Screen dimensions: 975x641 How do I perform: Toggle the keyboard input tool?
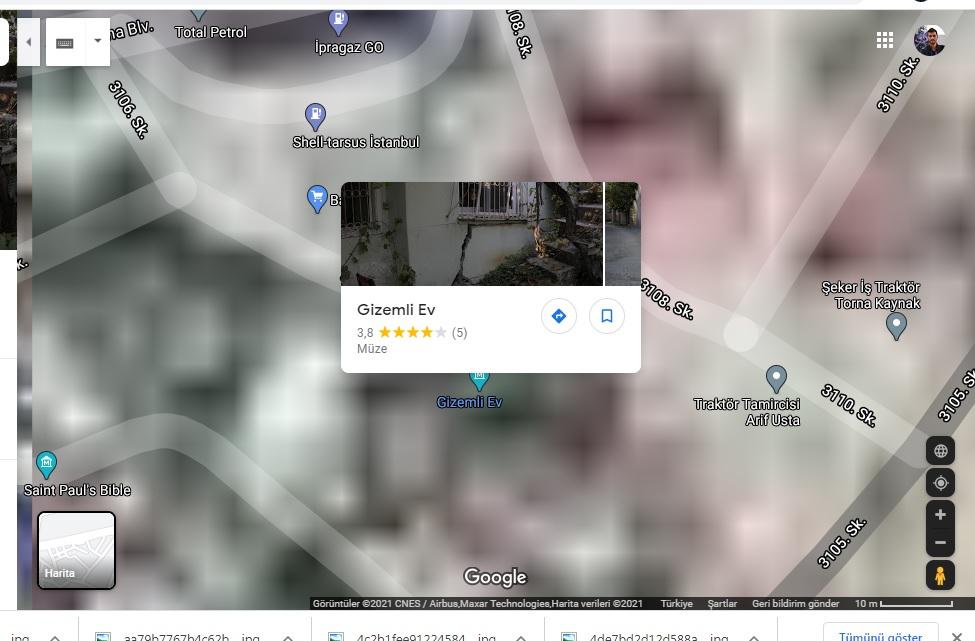pos(64,43)
